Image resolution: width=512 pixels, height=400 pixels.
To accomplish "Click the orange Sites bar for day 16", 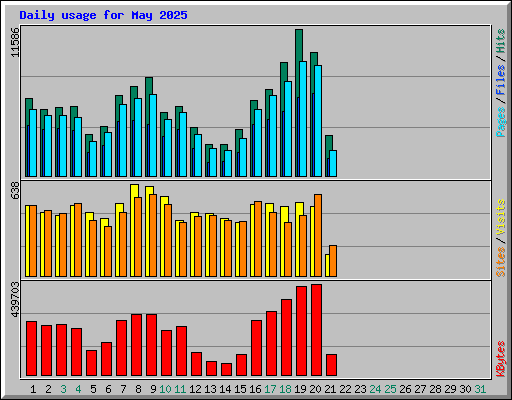I will coord(258,239).
